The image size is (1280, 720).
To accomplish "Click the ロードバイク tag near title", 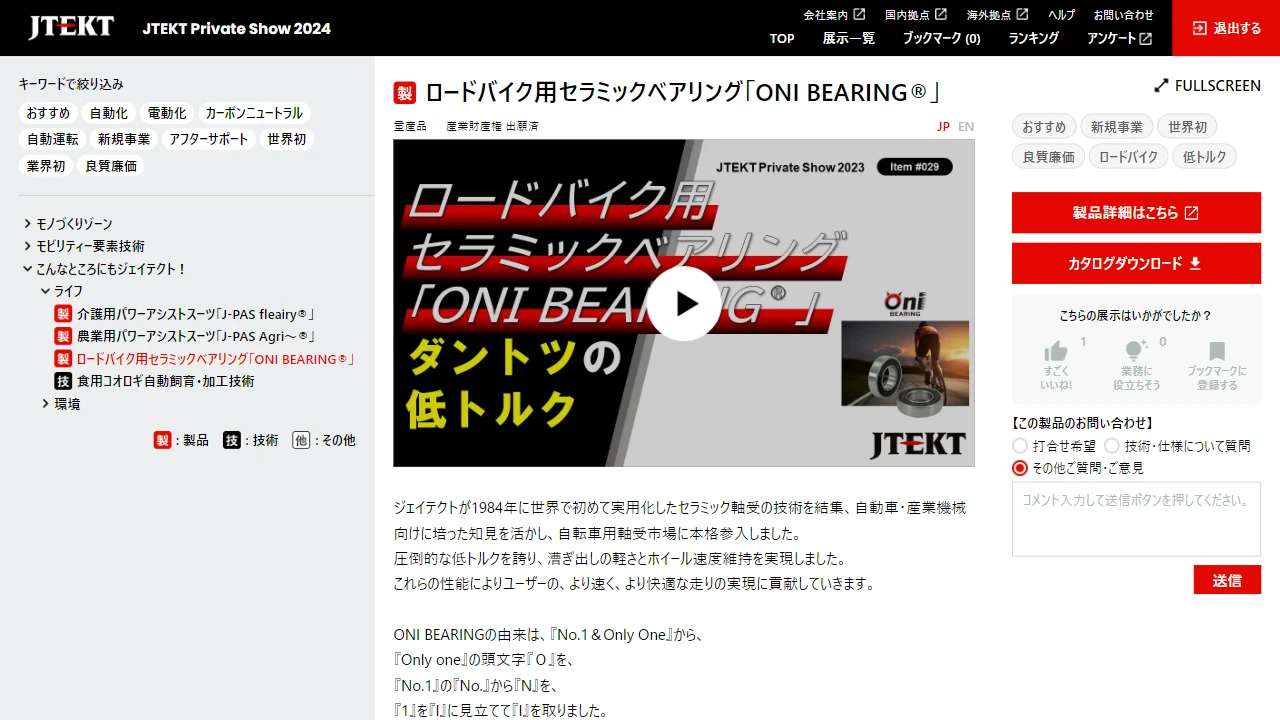I will tap(1128, 157).
